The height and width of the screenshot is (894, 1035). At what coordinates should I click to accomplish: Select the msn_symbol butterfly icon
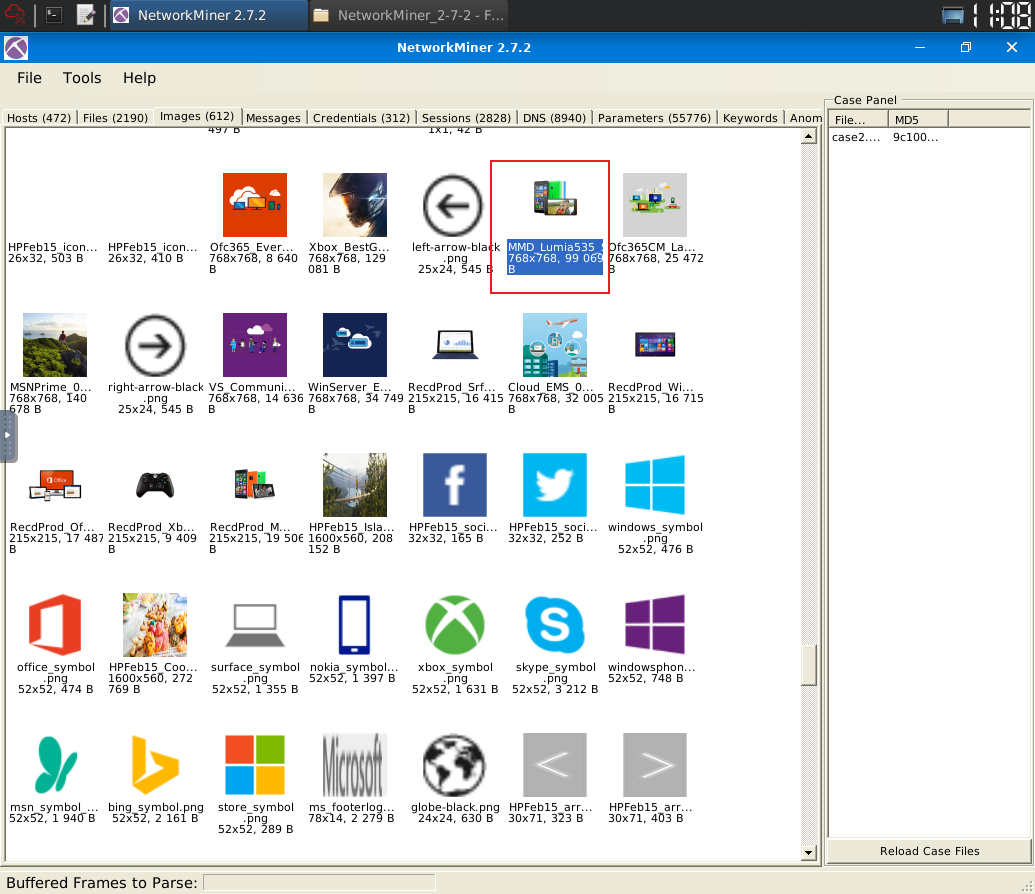pos(55,765)
